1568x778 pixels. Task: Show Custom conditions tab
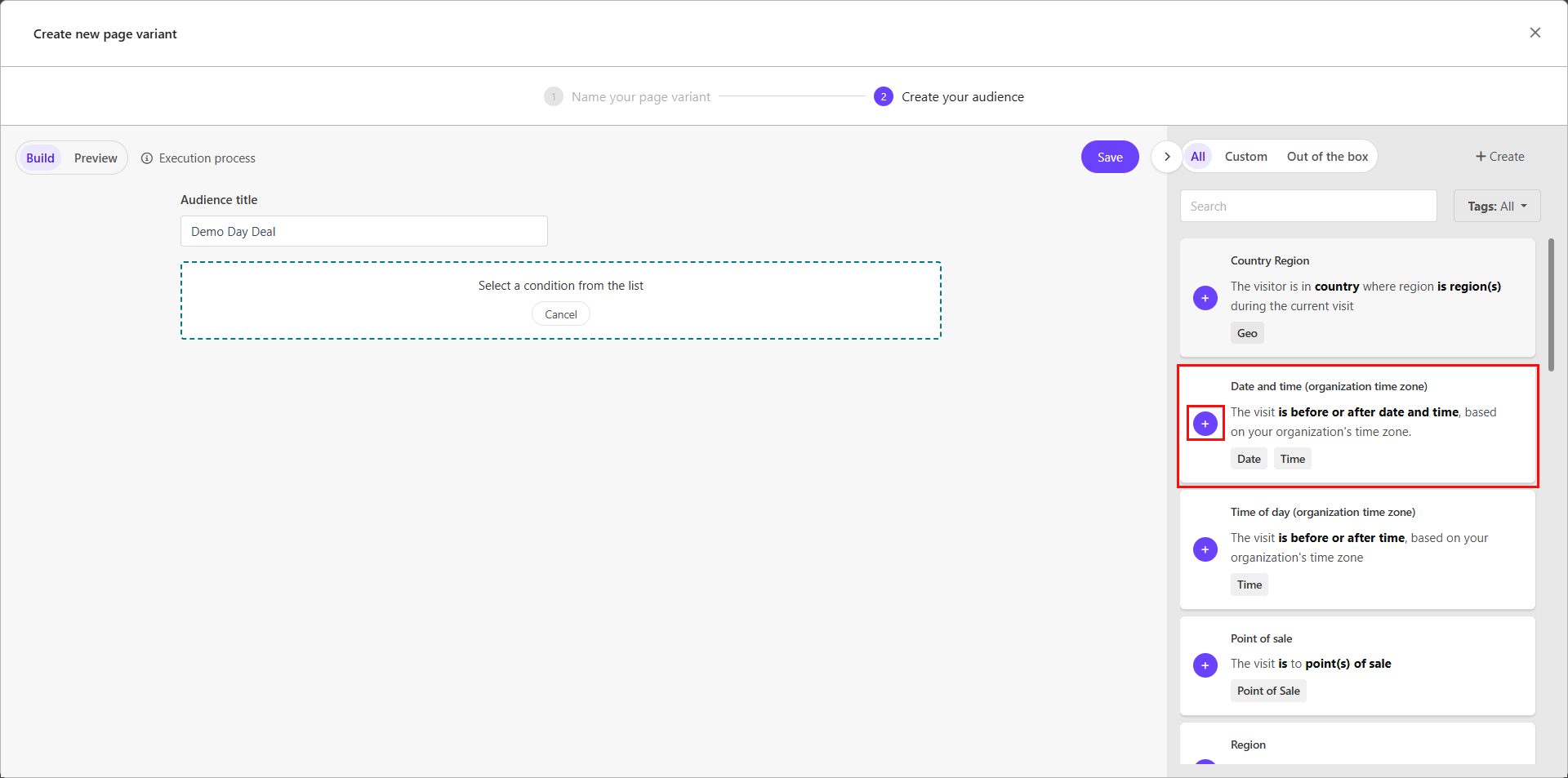(1245, 157)
